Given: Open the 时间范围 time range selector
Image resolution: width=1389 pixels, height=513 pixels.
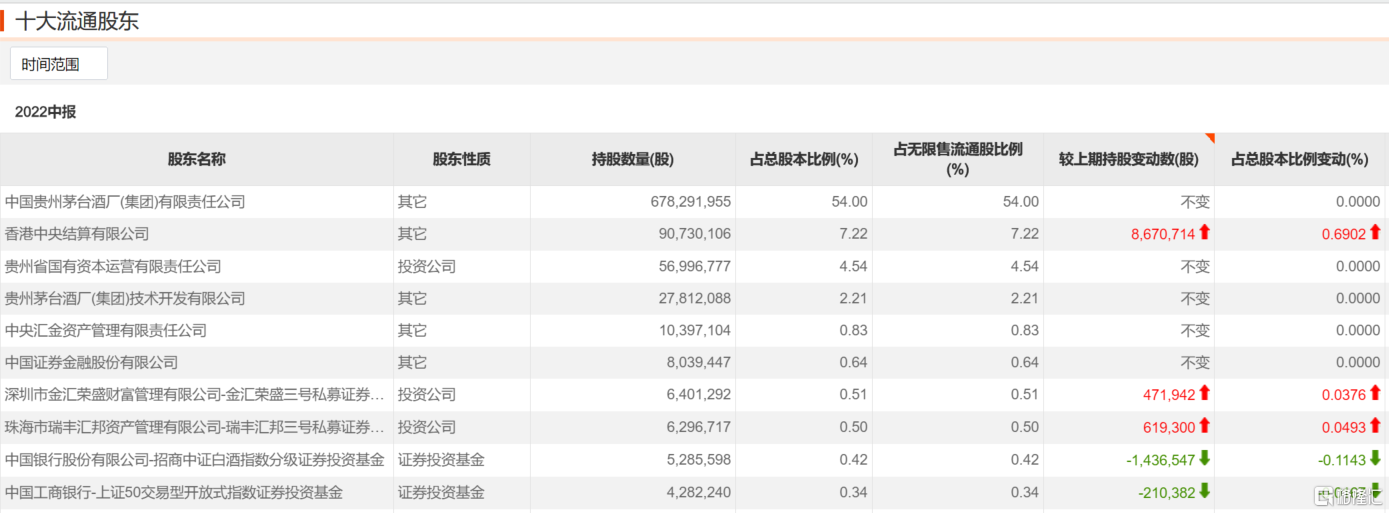Looking at the screenshot, I should [58, 64].
